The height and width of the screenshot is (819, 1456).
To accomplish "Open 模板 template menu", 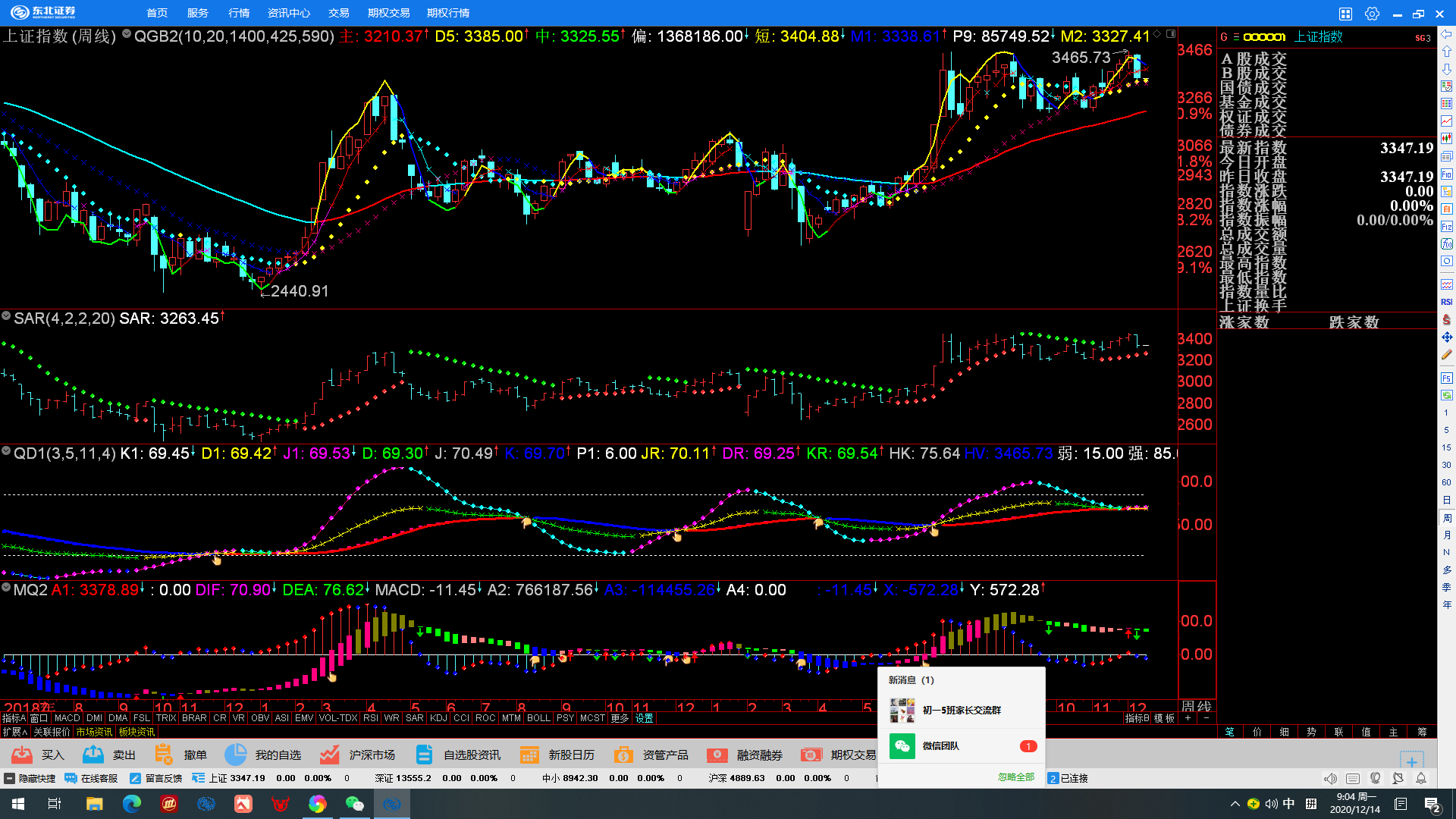I will [x=1165, y=718].
